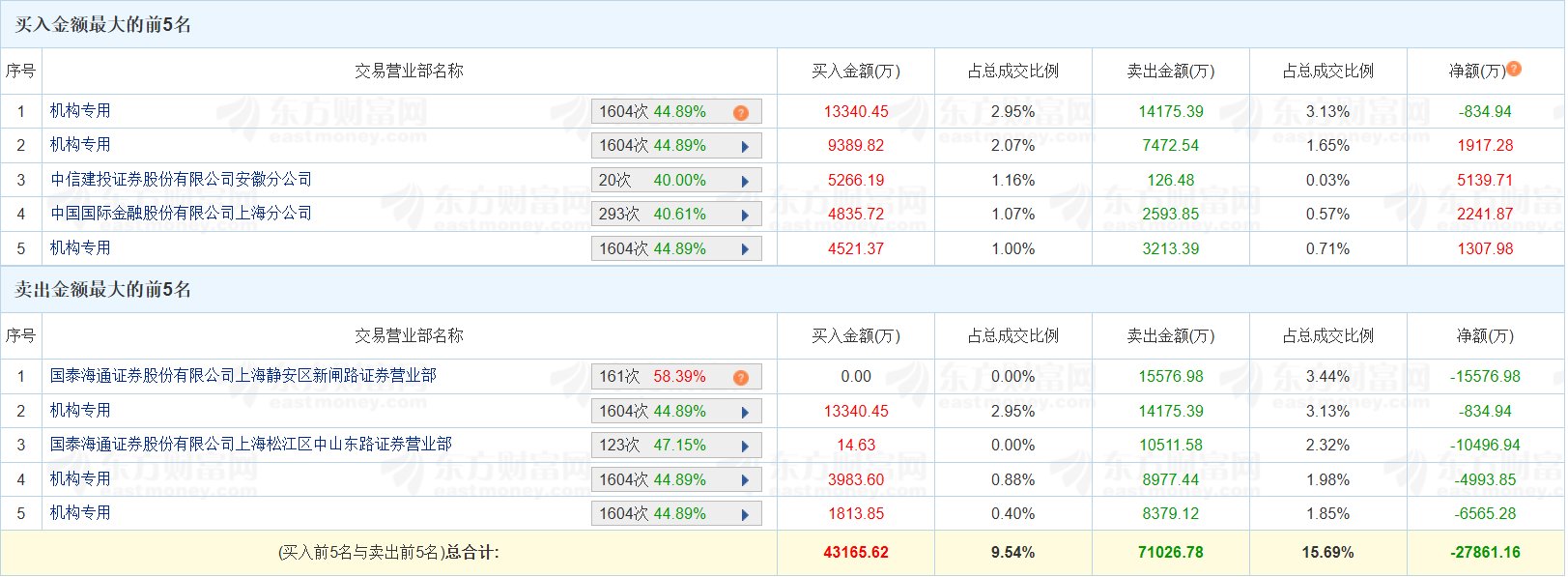Click blue arrow in second sell row 机构专用
1568x577 pixels.
tap(745, 413)
